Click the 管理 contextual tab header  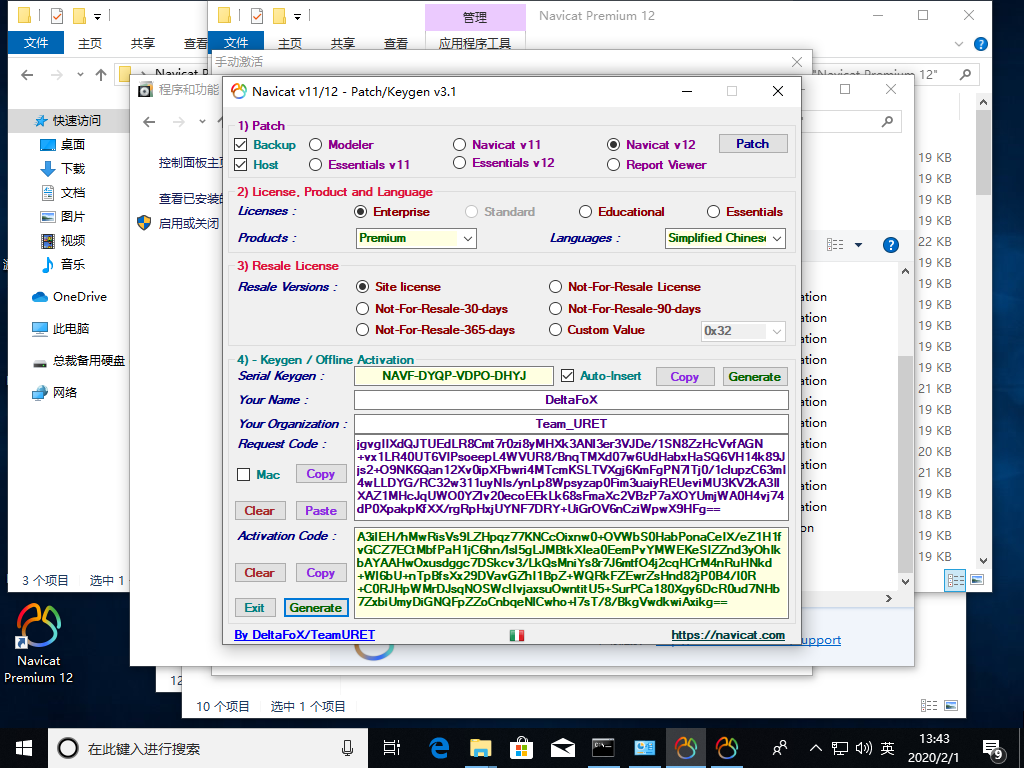coord(475,18)
